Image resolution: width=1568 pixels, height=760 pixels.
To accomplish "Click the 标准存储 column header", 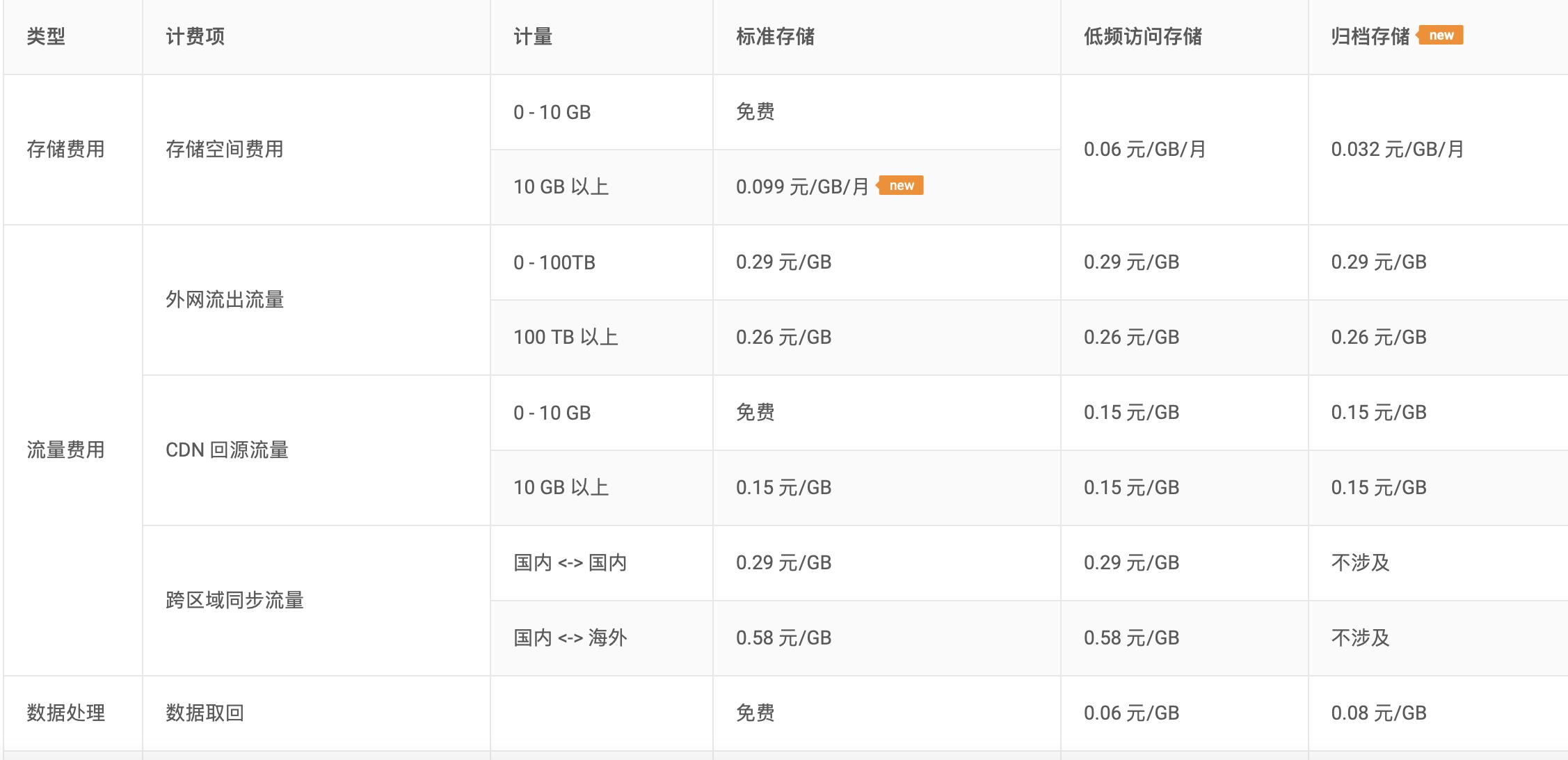I will (x=775, y=37).
